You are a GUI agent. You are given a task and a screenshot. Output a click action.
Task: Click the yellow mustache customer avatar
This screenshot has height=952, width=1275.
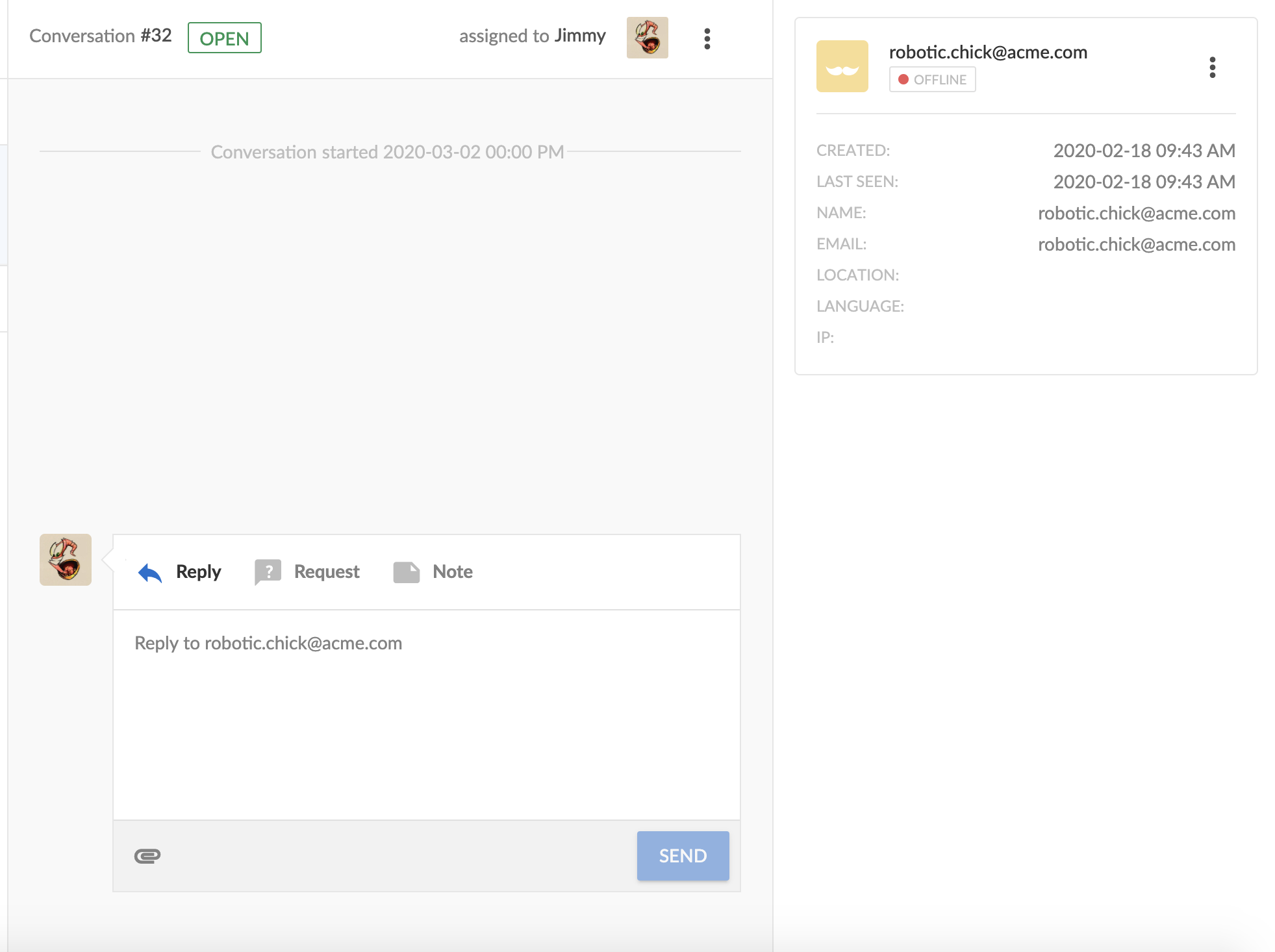[842, 66]
